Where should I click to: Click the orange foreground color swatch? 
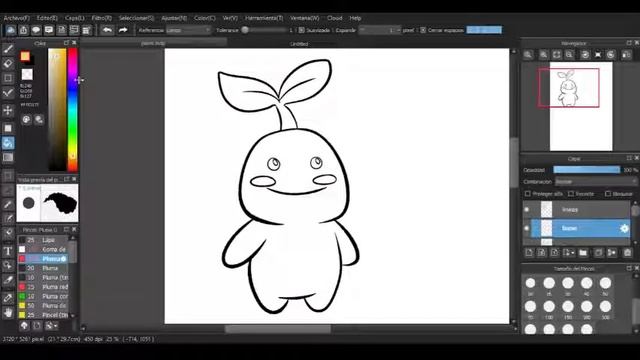(25, 56)
